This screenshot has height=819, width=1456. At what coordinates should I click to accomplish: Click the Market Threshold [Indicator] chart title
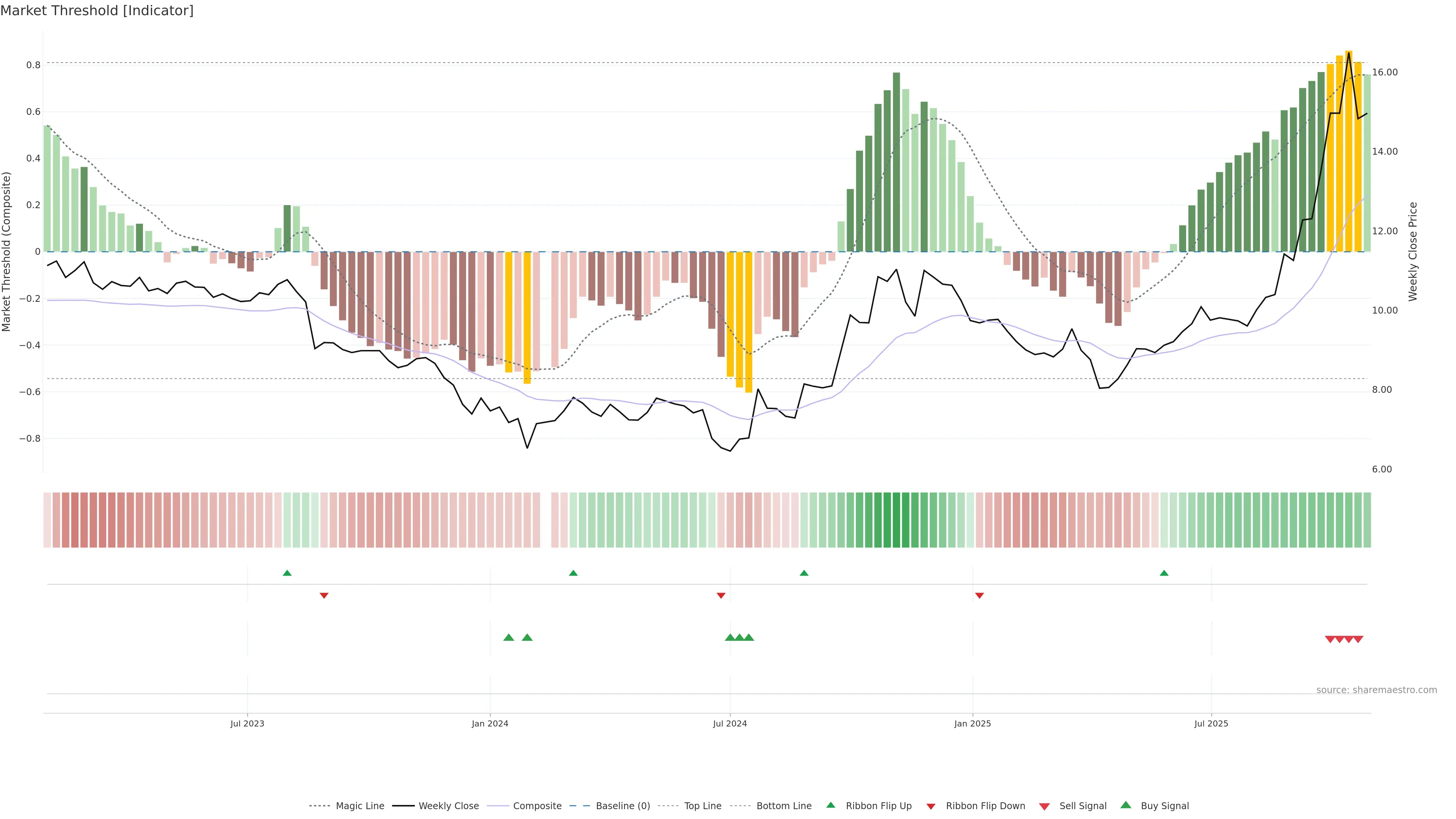97,11
